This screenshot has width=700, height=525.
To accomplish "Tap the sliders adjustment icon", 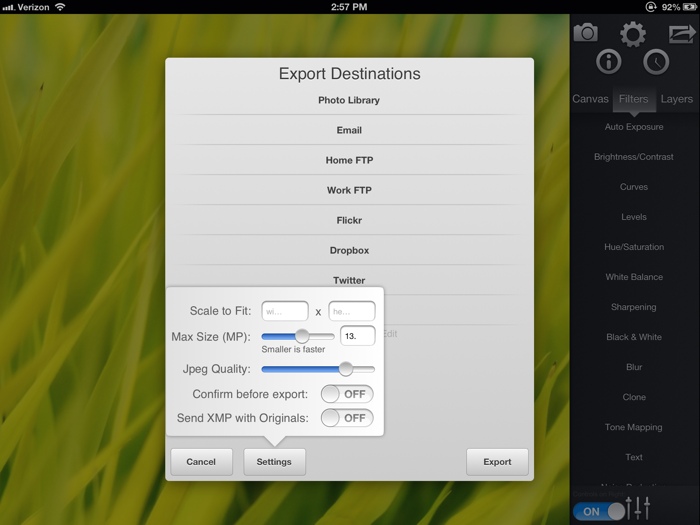I will (x=638, y=508).
